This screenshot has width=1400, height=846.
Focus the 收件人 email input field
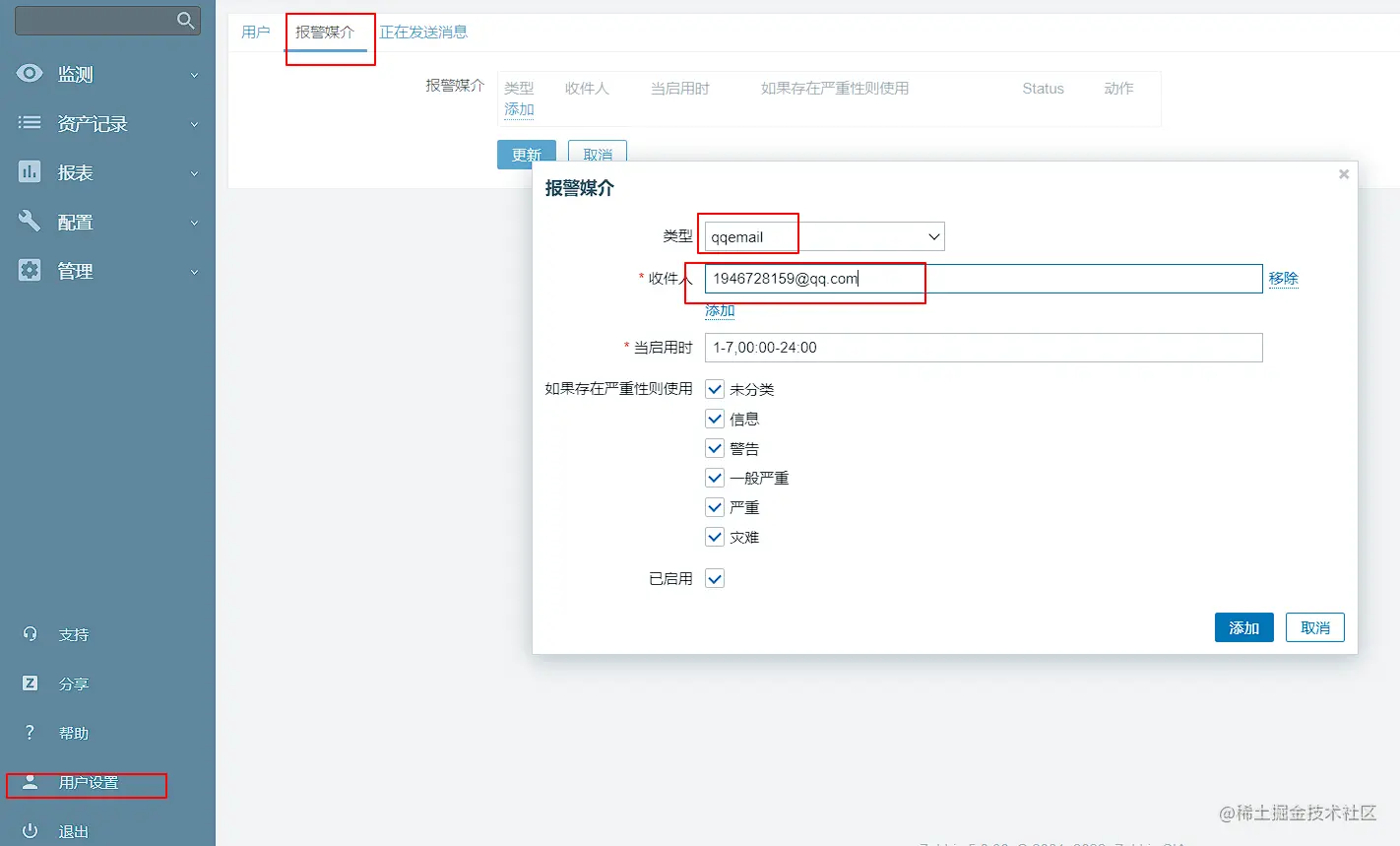click(984, 279)
